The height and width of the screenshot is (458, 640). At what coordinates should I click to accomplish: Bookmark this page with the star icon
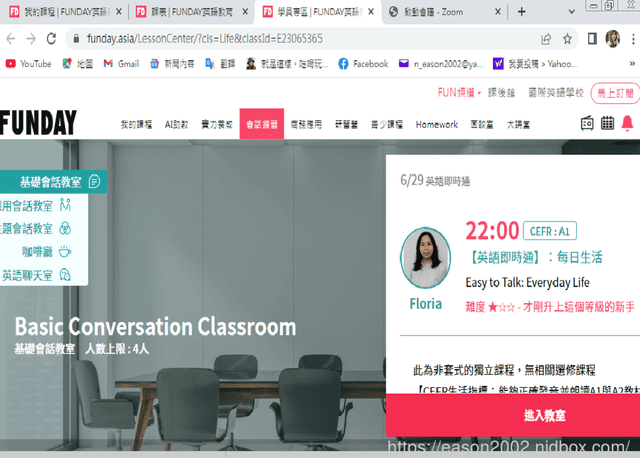tap(567, 39)
